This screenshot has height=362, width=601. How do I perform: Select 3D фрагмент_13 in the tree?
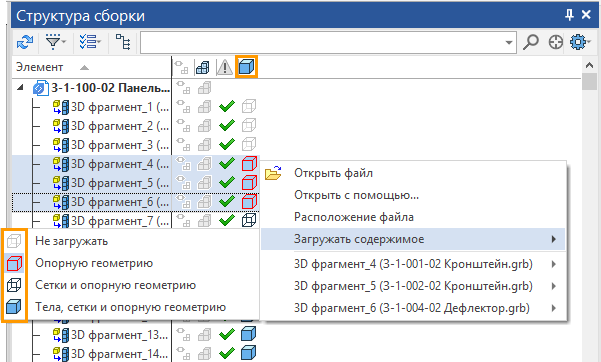tap(119, 335)
